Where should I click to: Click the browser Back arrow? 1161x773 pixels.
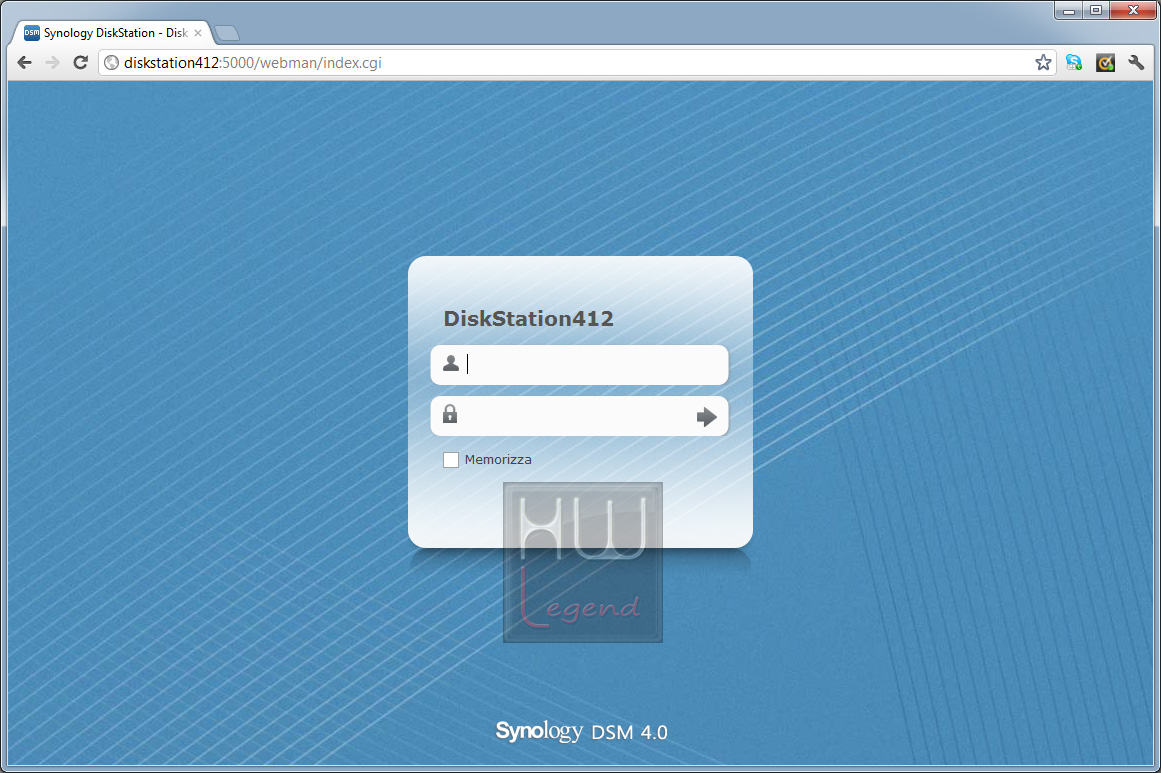coord(24,63)
